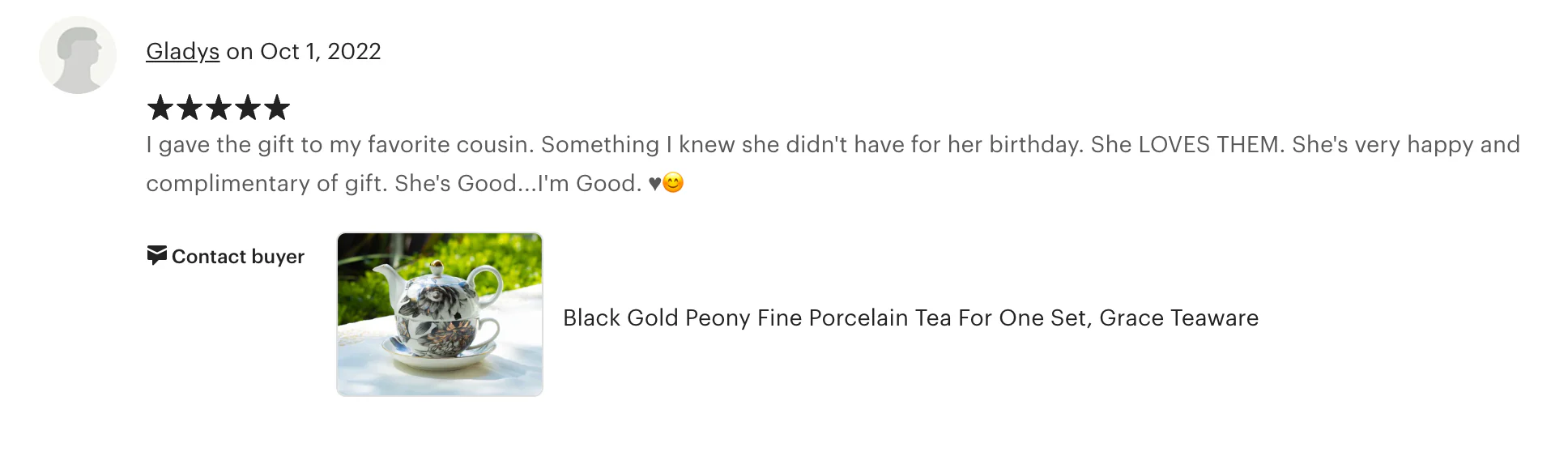Screen dimensions: 1568x473
Task: Click the black heart symbol in review
Action: (654, 184)
